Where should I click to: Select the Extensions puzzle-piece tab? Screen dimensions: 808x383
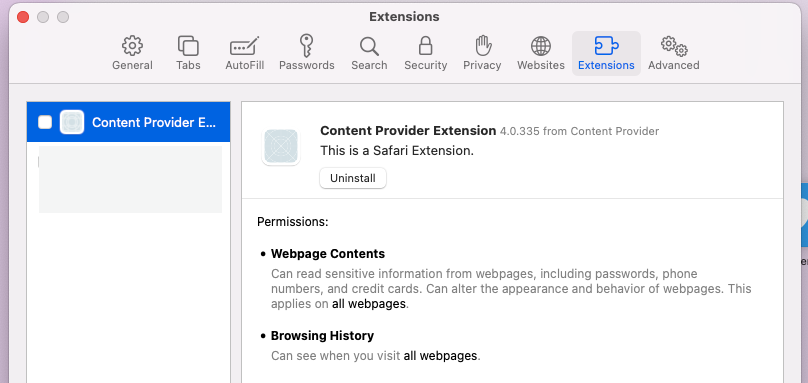(607, 54)
